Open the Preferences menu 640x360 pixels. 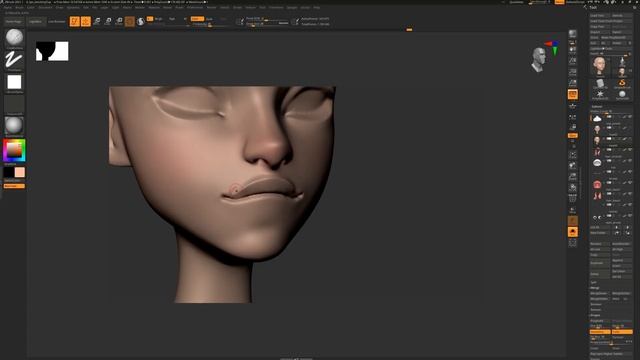point(195,7)
